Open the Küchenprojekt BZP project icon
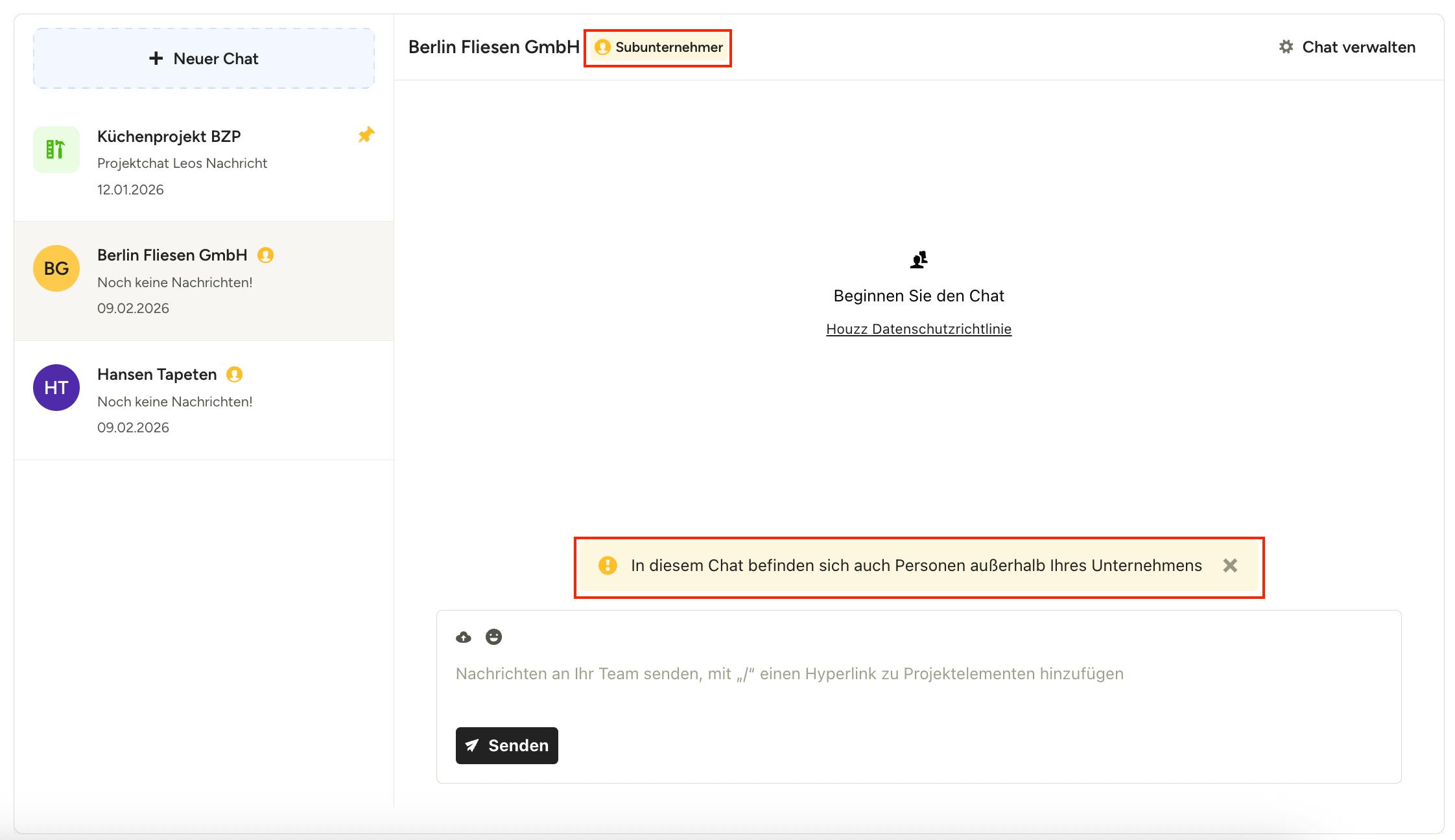Viewport: 1455px width, 840px height. coord(56,150)
